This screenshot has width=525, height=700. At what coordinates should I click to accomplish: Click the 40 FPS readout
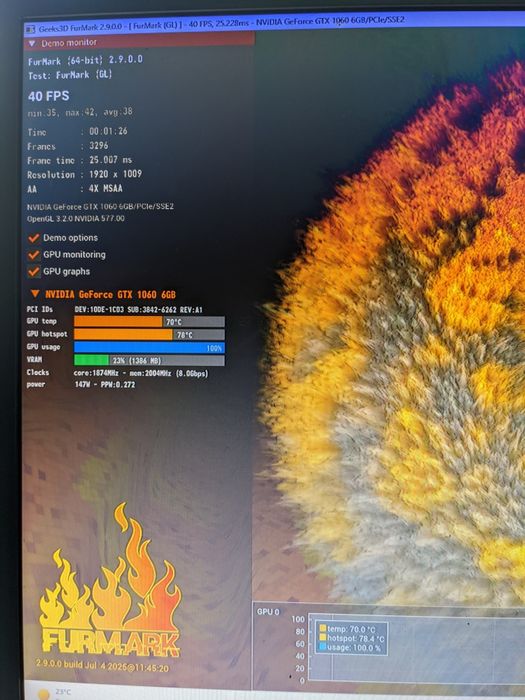(49, 96)
